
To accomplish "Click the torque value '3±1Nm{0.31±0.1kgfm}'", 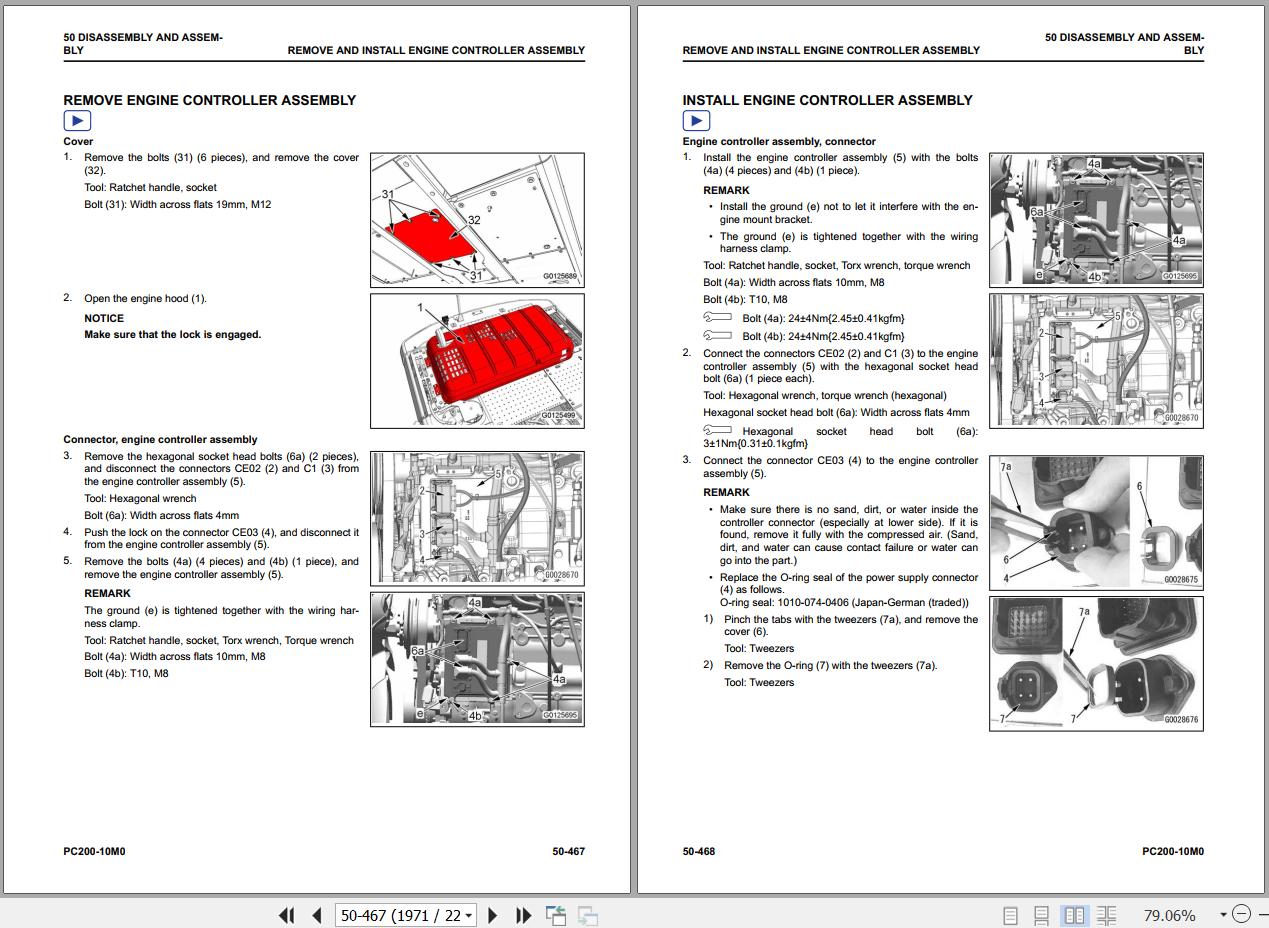I will [755, 443].
